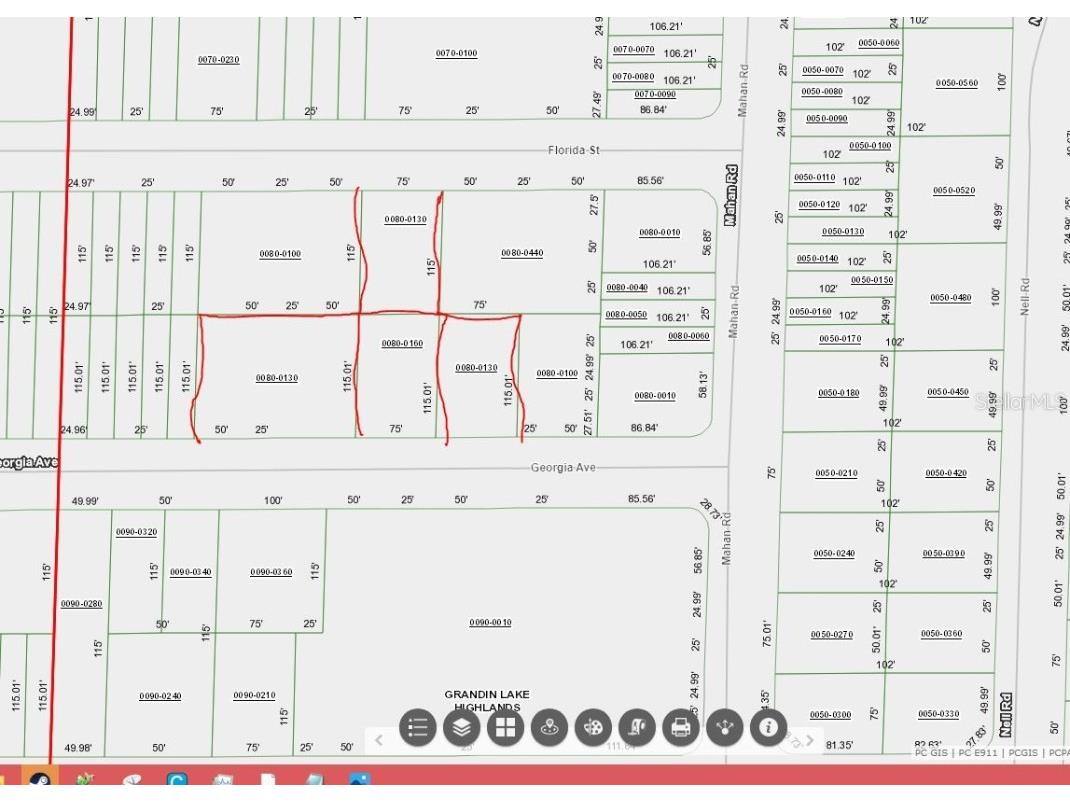This screenshot has height=802, width=1070.
Task: Open the map layers panel
Action: click(x=462, y=727)
